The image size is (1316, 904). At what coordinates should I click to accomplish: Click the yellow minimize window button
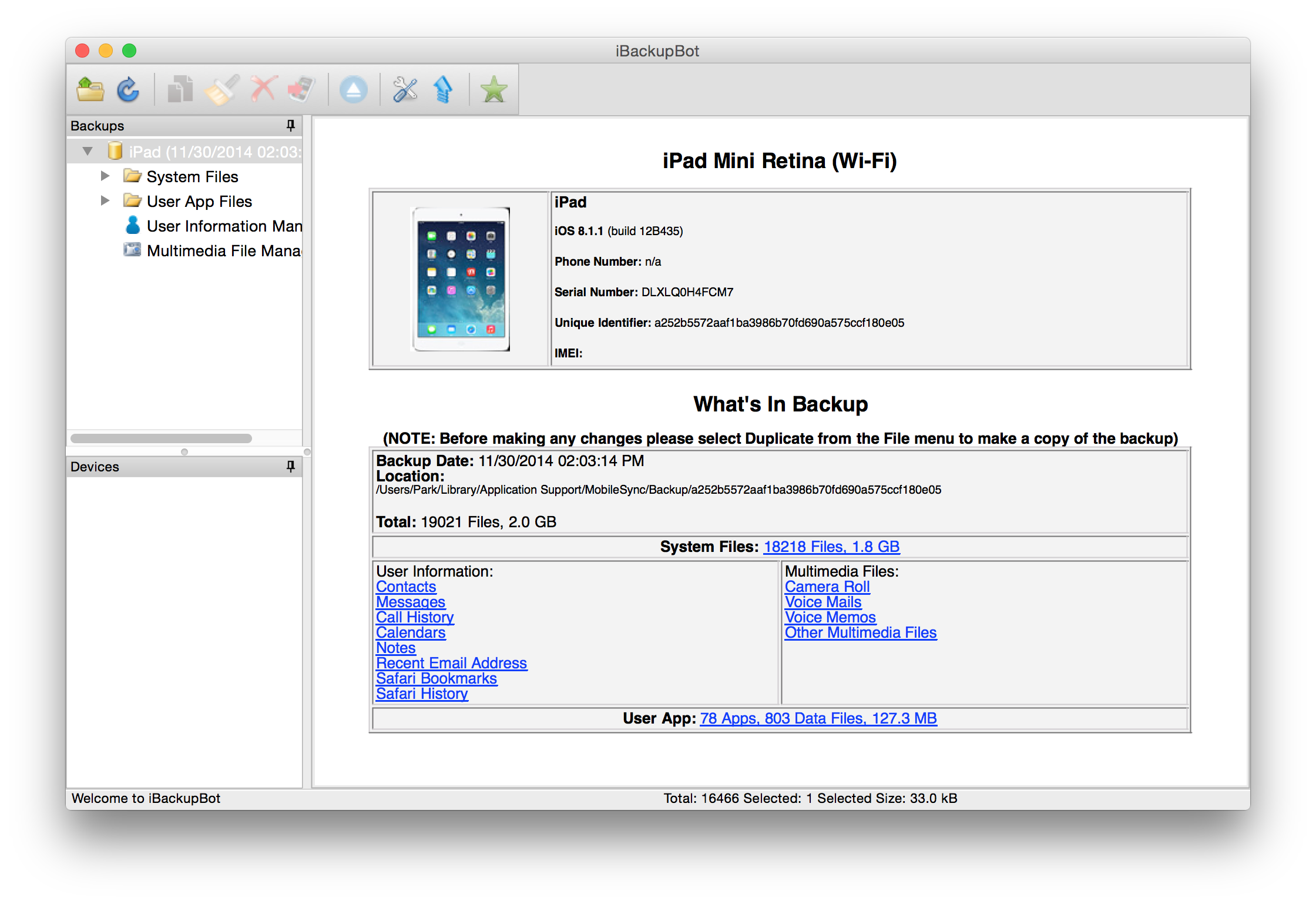[x=106, y=51]
